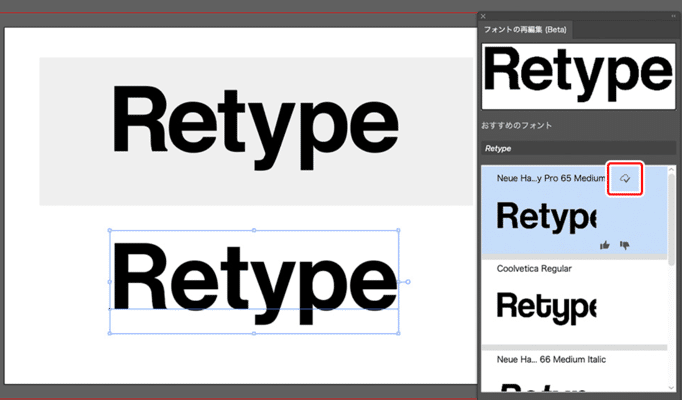Click the thumbs up icon for Neue Haas 65 Medium
This screenshot has height=400, width=682.
coord(605,245)
